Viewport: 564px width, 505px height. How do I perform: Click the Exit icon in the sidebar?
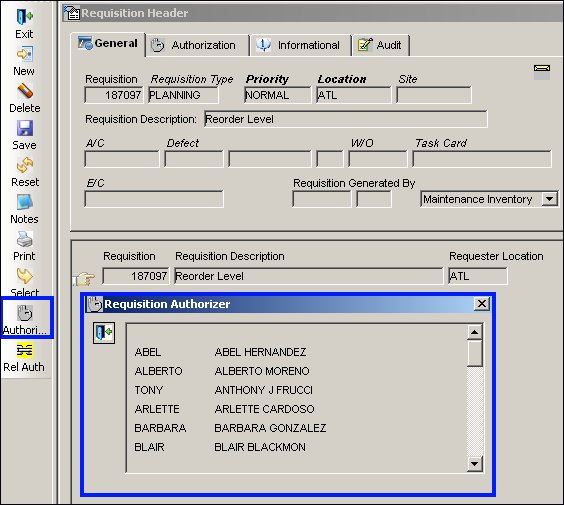[24, 17]
